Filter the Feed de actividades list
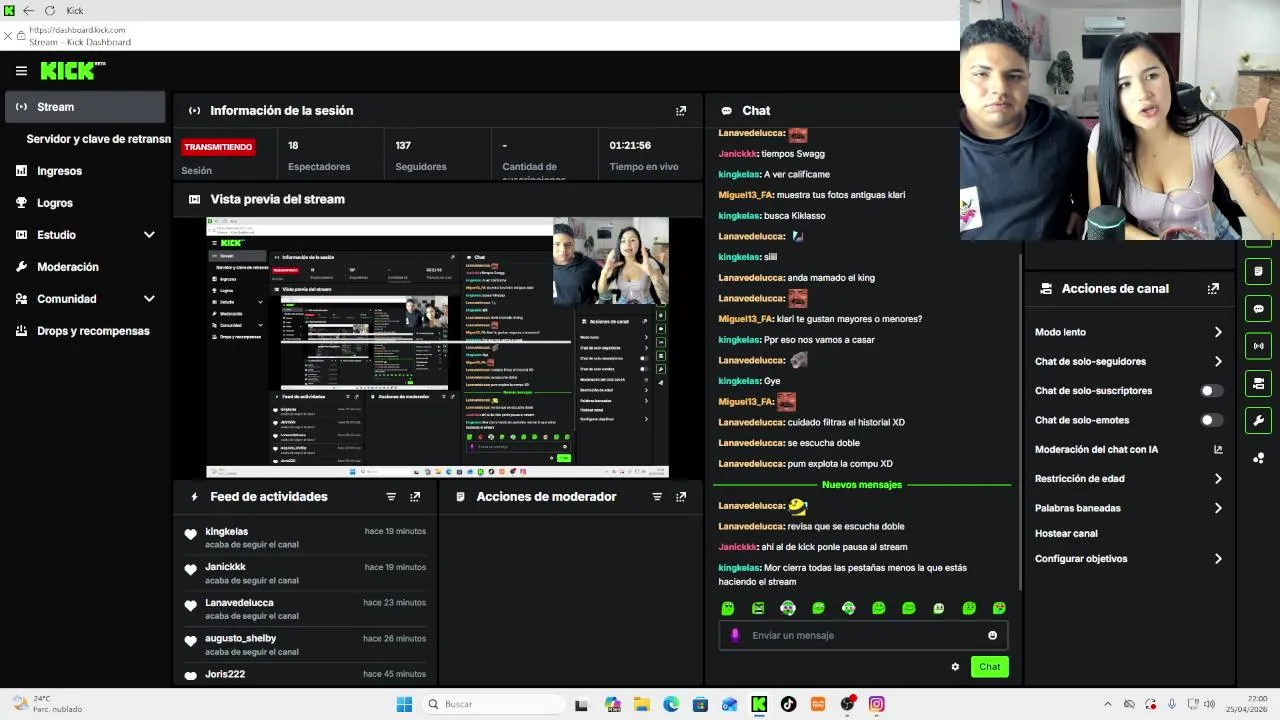The height and width of the screenshot is (720, 1280). pos(391,497)
